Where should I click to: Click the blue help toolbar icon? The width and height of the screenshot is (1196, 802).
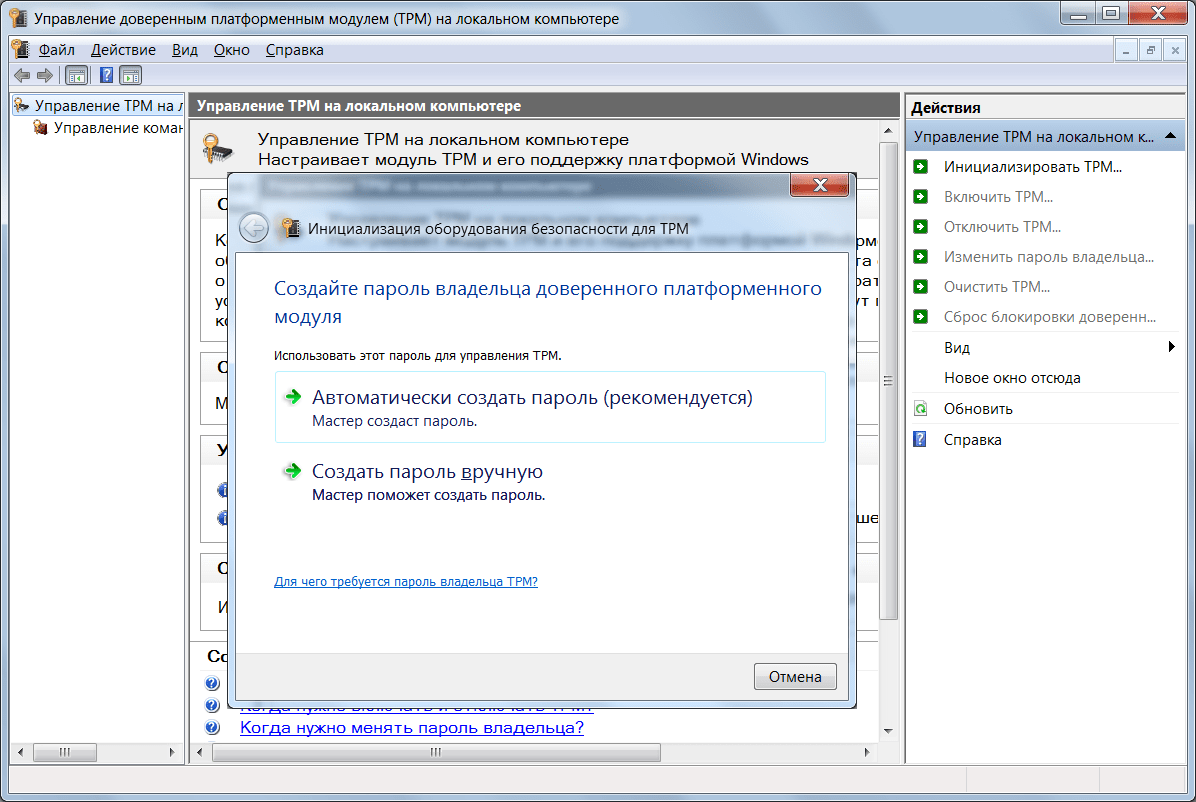point(106,75)
